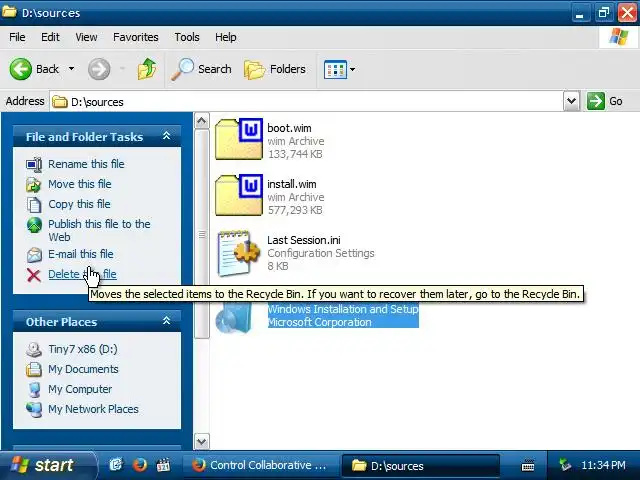640x480 pixels.
Task: Open the View menu
Action: [86, 37]
